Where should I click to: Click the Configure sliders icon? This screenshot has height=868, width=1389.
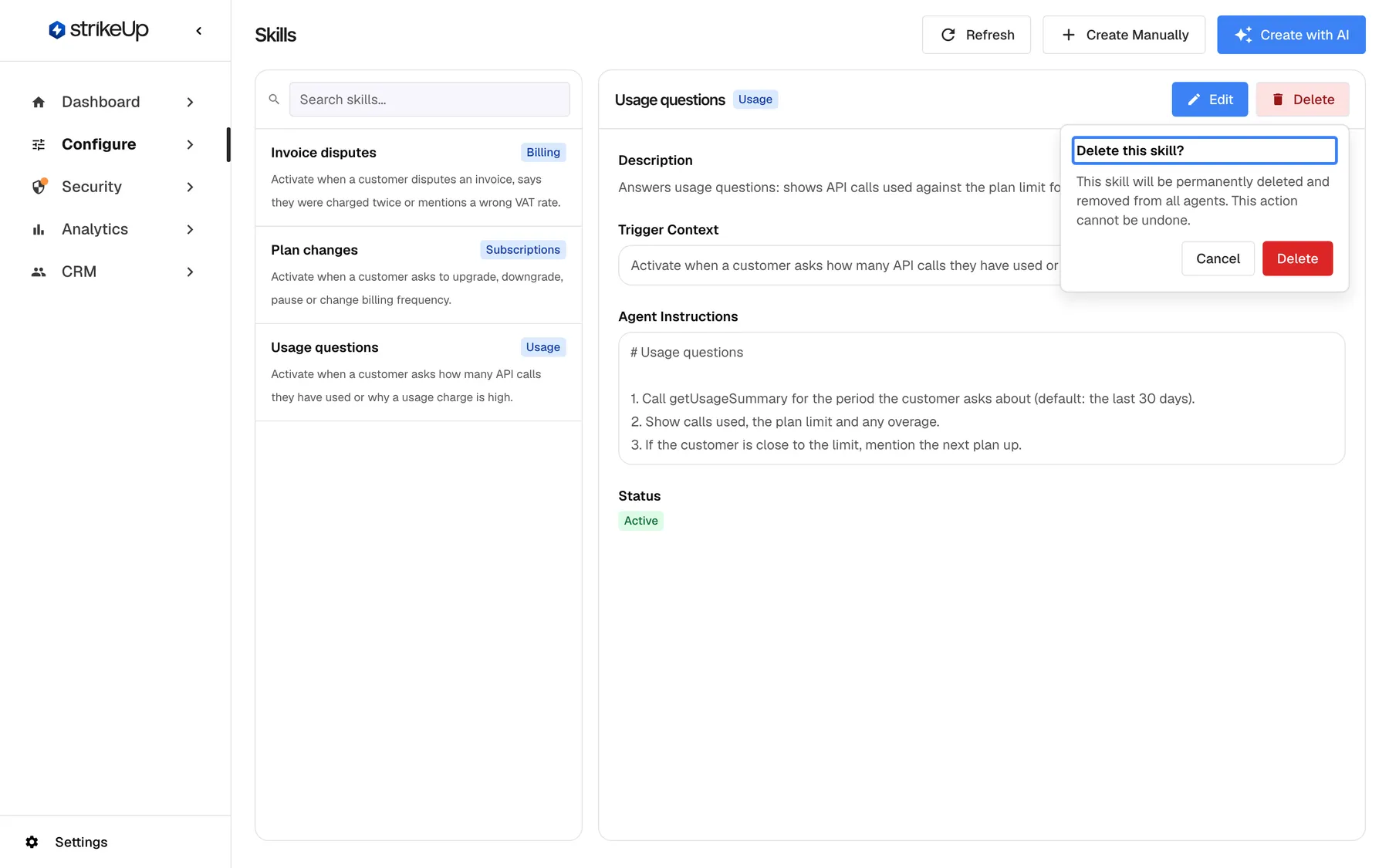click(x=39, y=144)
